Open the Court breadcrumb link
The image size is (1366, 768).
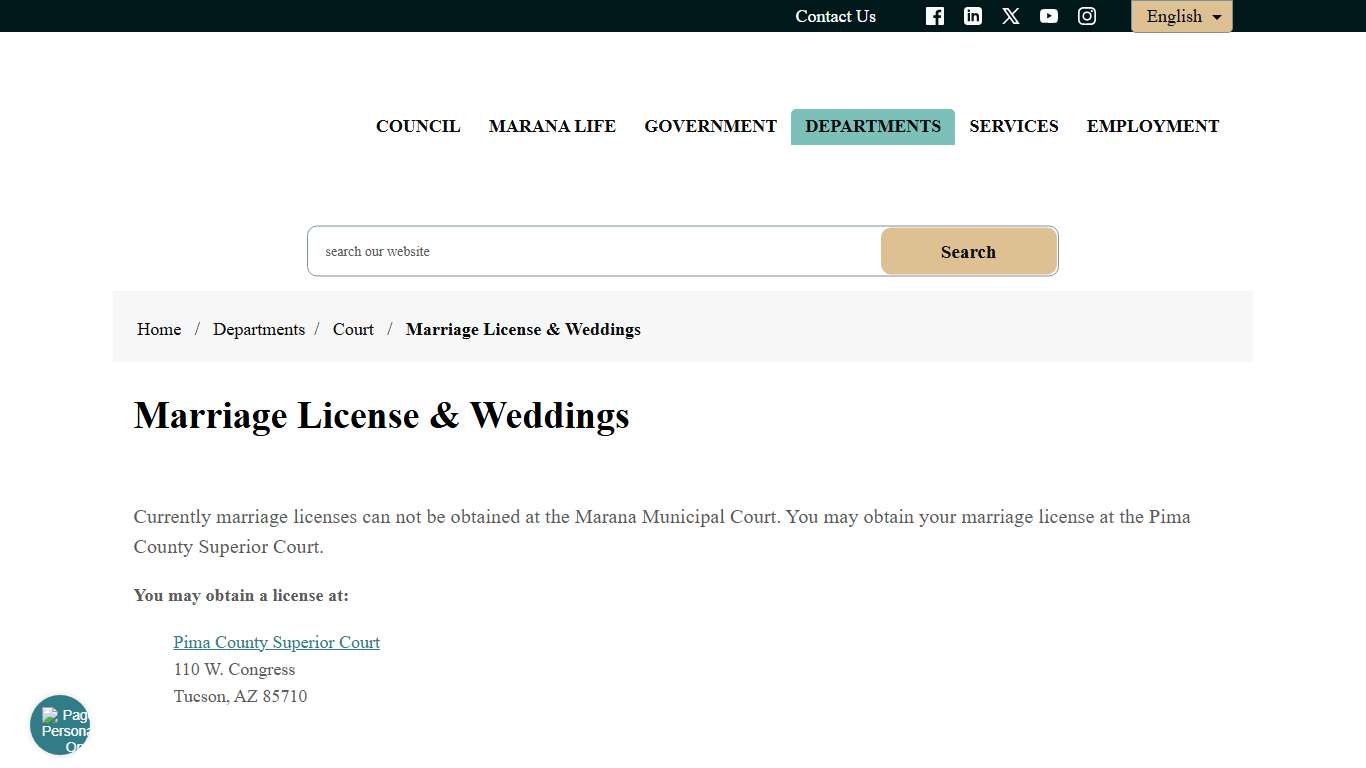(x=352, y=329)
